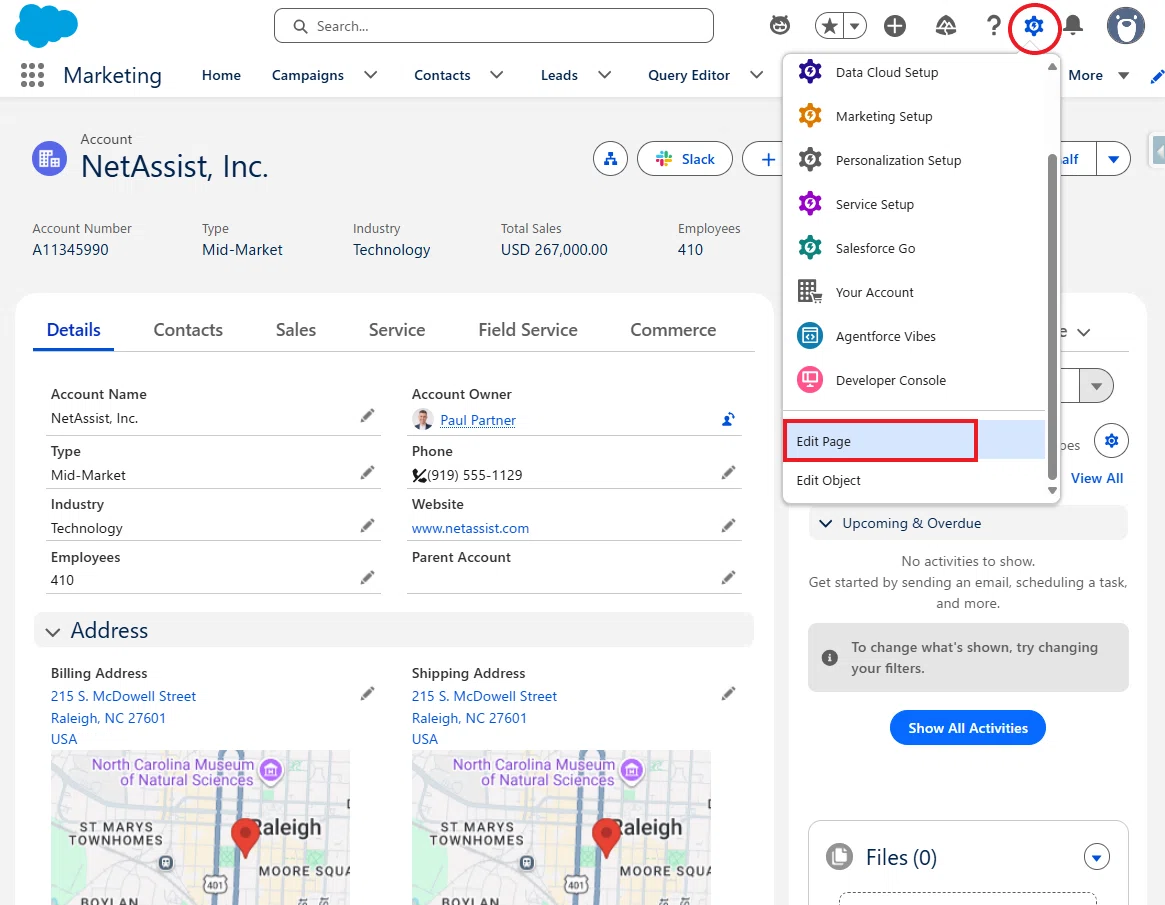1165x905 pixels.
Task: Select Data Cloud Setup menu item
Action: tap(915, 72)
